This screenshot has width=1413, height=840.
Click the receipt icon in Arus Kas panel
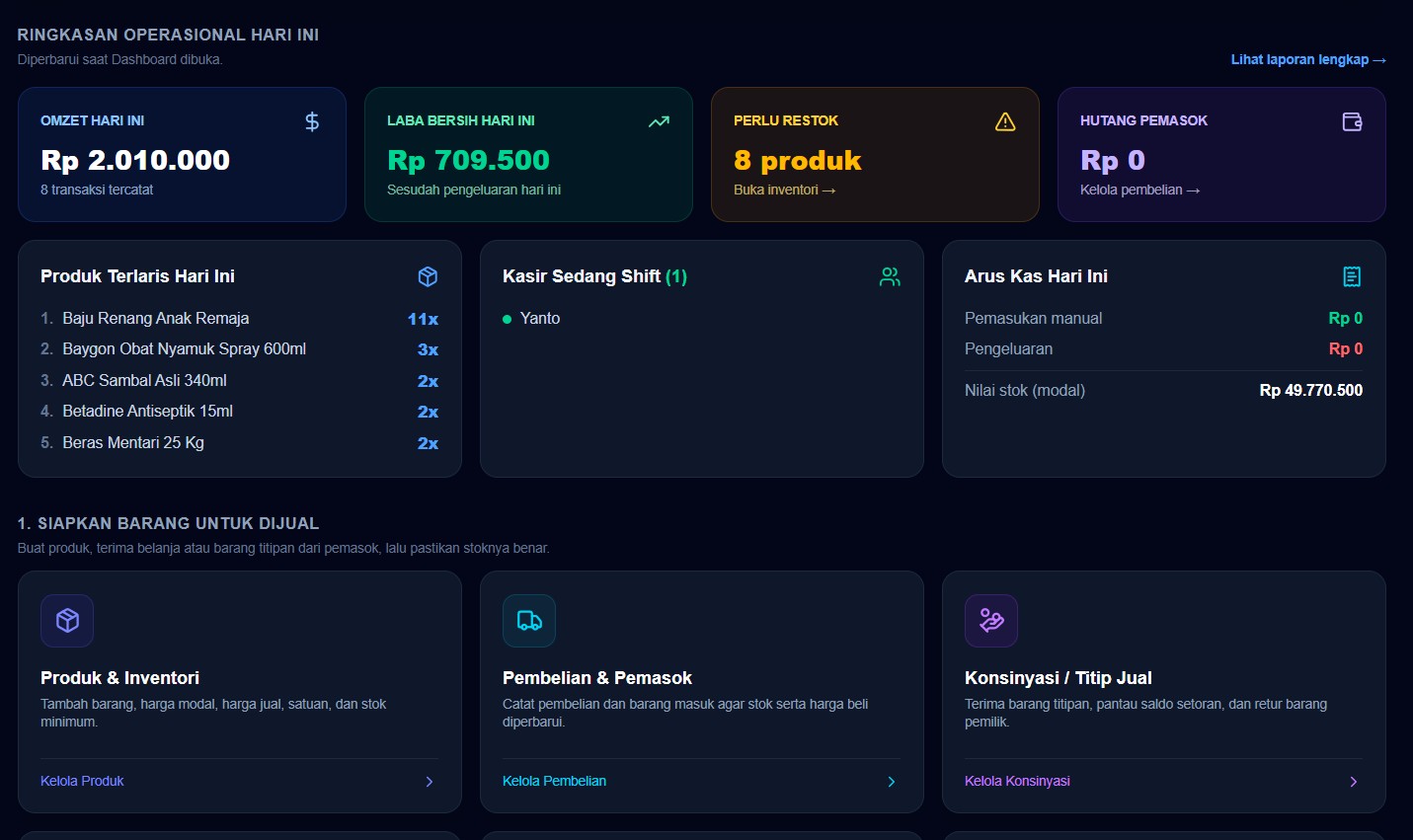click(1352, 276)
